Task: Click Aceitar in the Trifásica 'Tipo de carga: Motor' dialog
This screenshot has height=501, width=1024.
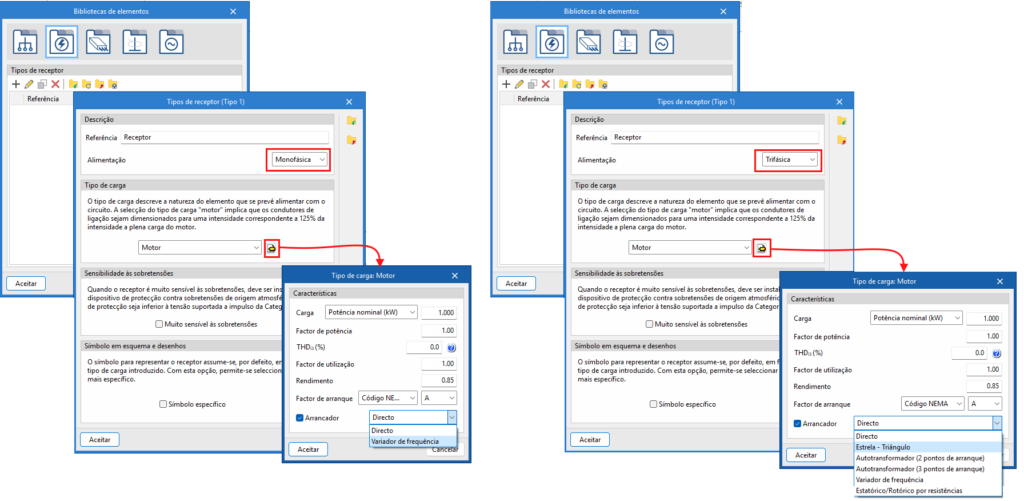Action: click(x=806, y=455)
